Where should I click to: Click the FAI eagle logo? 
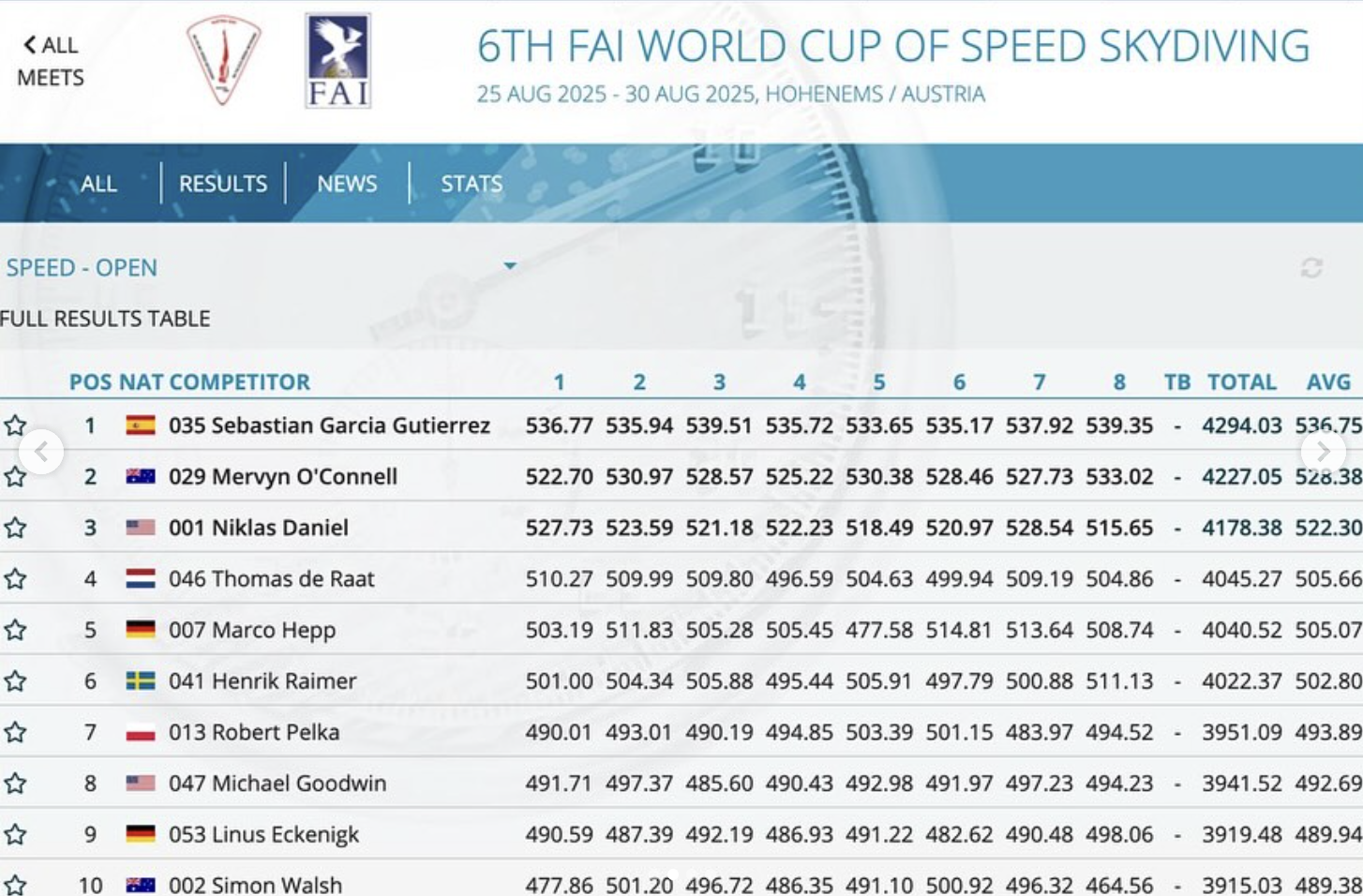pos(337,61)
